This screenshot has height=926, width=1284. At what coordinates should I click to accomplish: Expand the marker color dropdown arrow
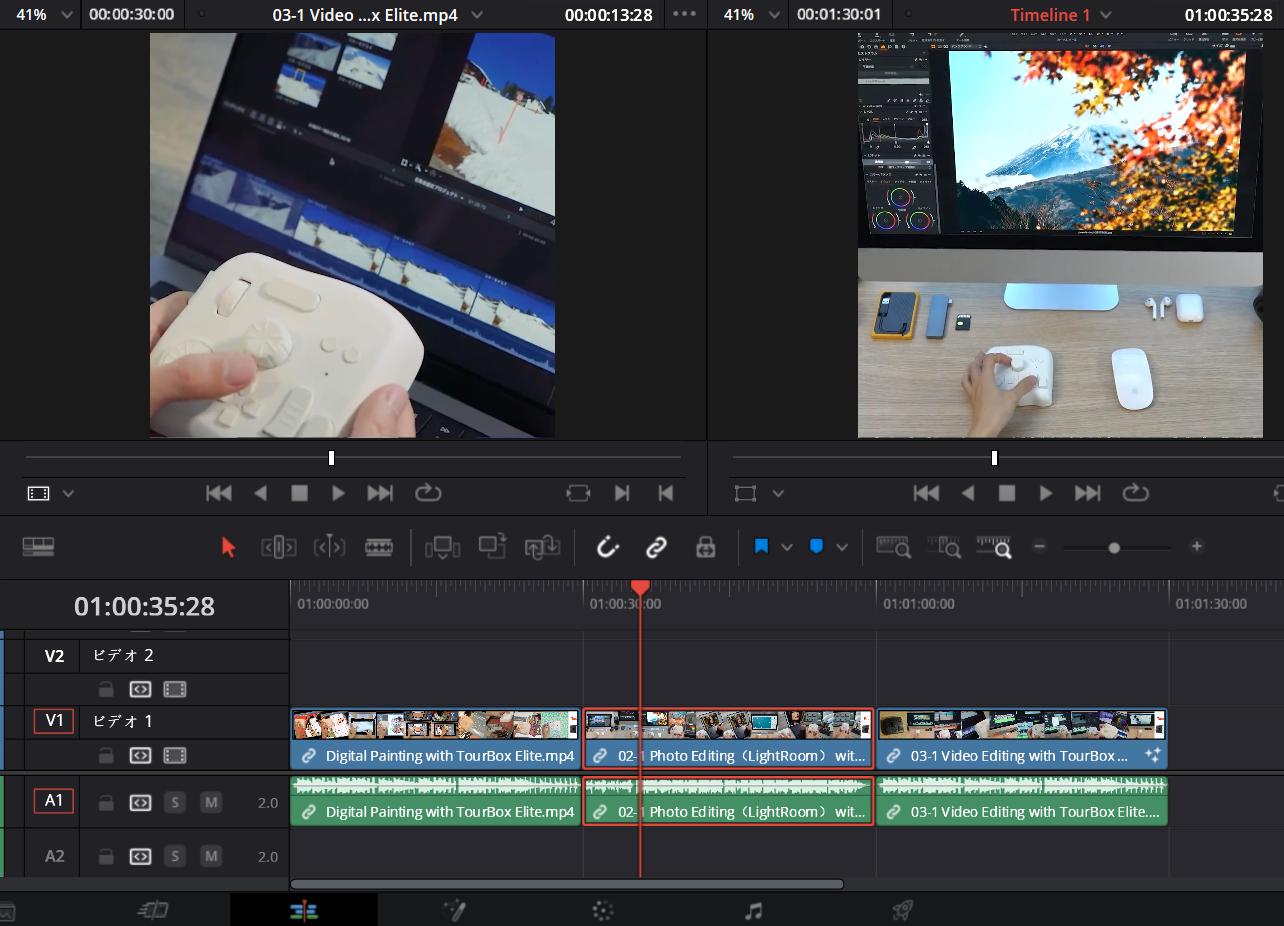842,547
